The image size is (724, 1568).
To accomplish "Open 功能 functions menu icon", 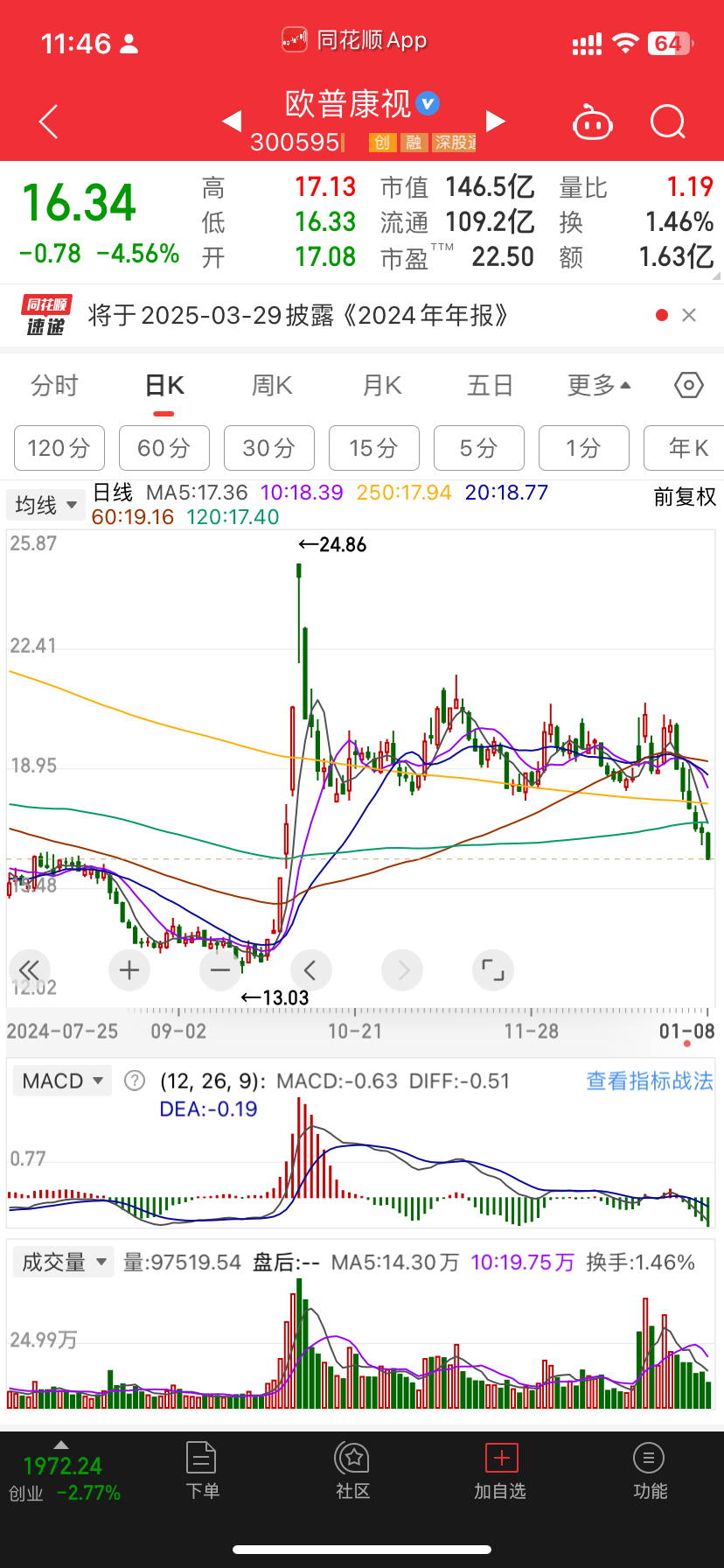I will pyautogui.click(x=650, y=1470).
